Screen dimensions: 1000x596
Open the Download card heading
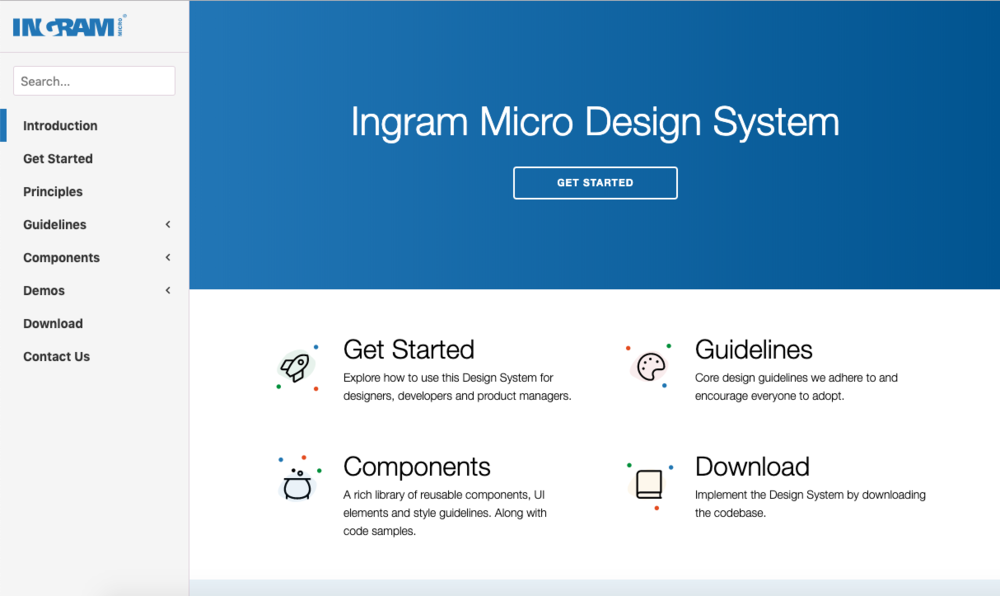point(752,467)
